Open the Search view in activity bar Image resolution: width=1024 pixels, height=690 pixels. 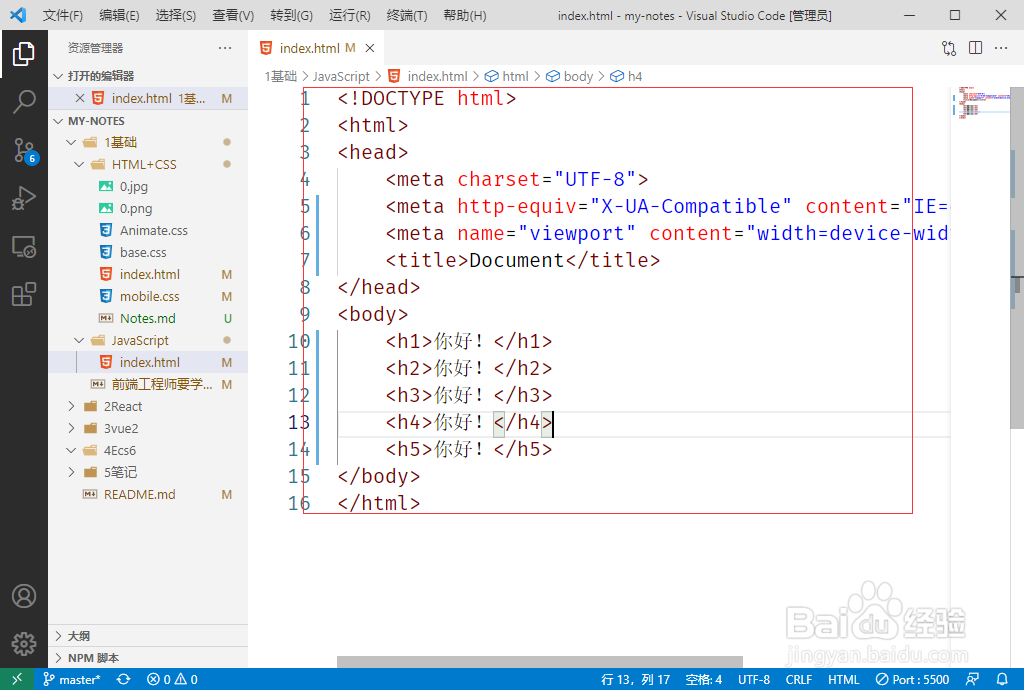click(x=24, y=102)
